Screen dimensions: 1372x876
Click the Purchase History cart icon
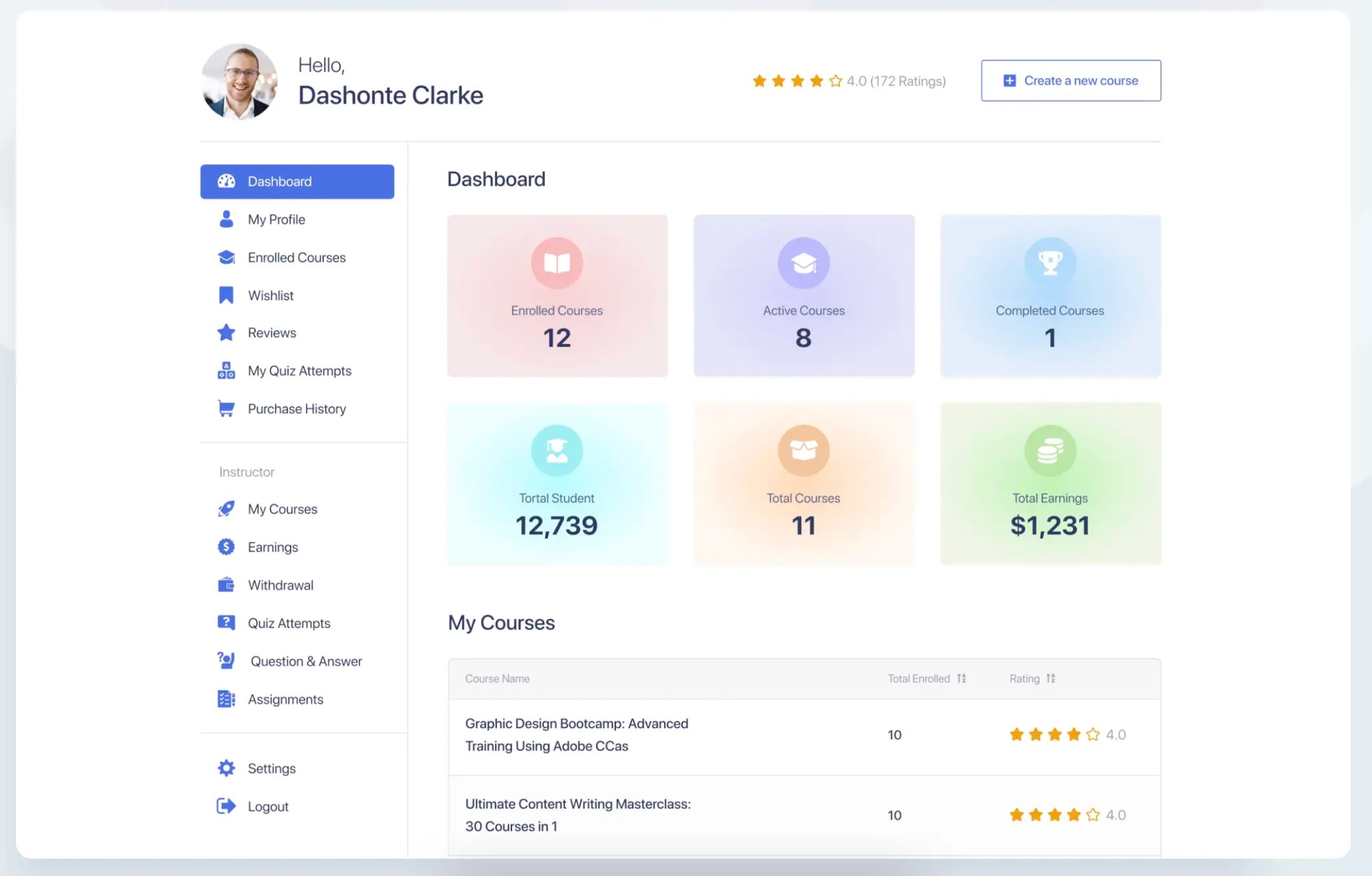tap(226, 409)
